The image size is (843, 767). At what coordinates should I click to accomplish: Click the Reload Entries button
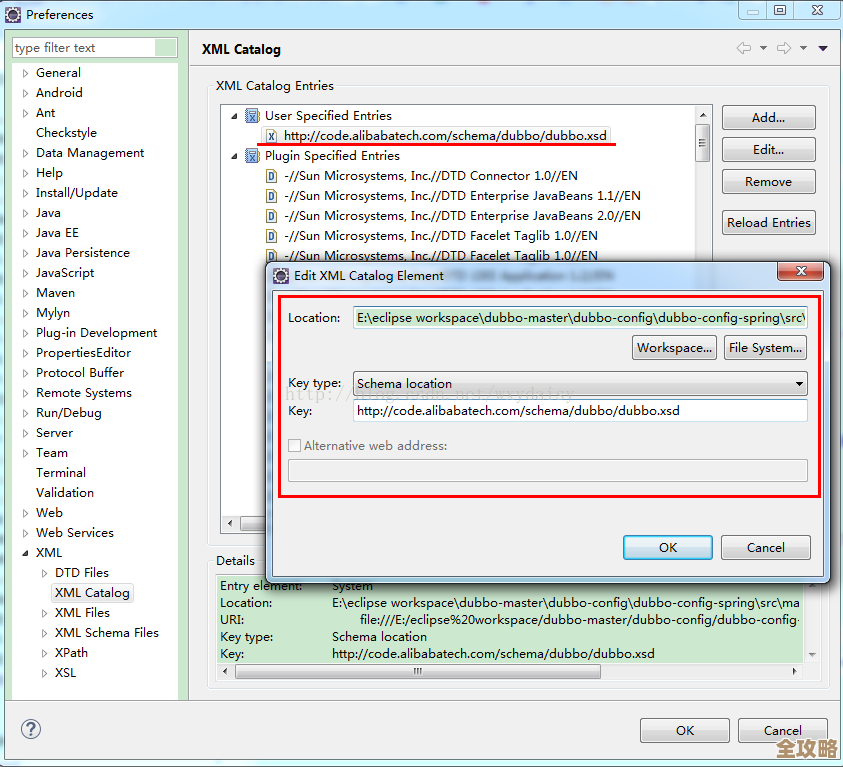768,222
